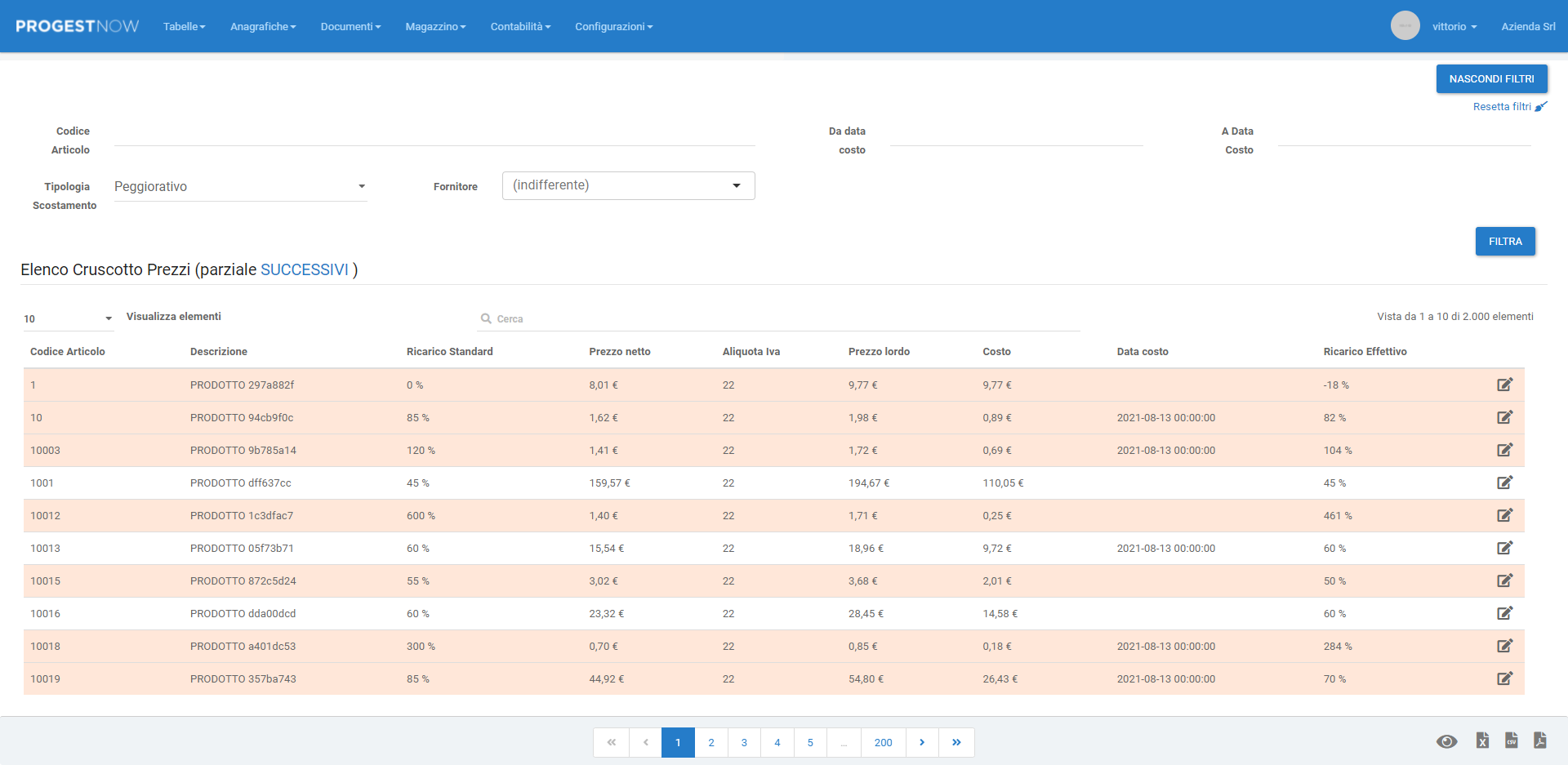Open the vittorio user menu
Viewport: 1568px width, 765px height.
point(1454,26)
